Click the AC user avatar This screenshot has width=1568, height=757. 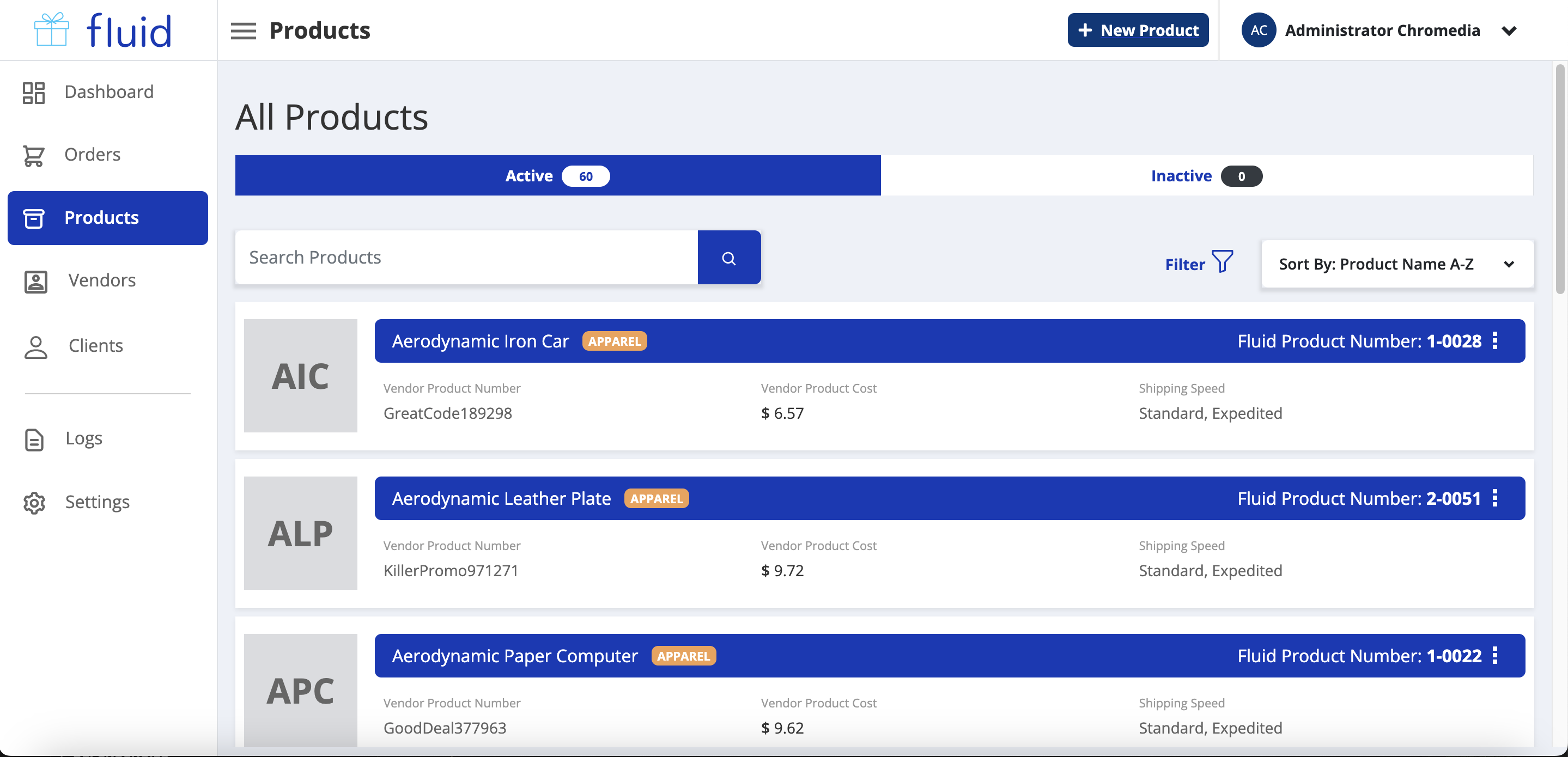coord(1258,30)
